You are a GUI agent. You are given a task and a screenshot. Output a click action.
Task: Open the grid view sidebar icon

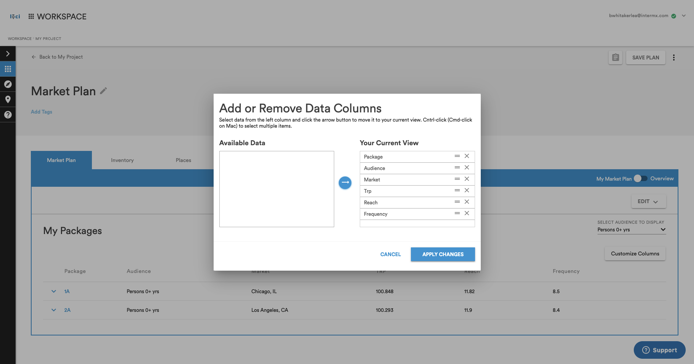(8, 69)
